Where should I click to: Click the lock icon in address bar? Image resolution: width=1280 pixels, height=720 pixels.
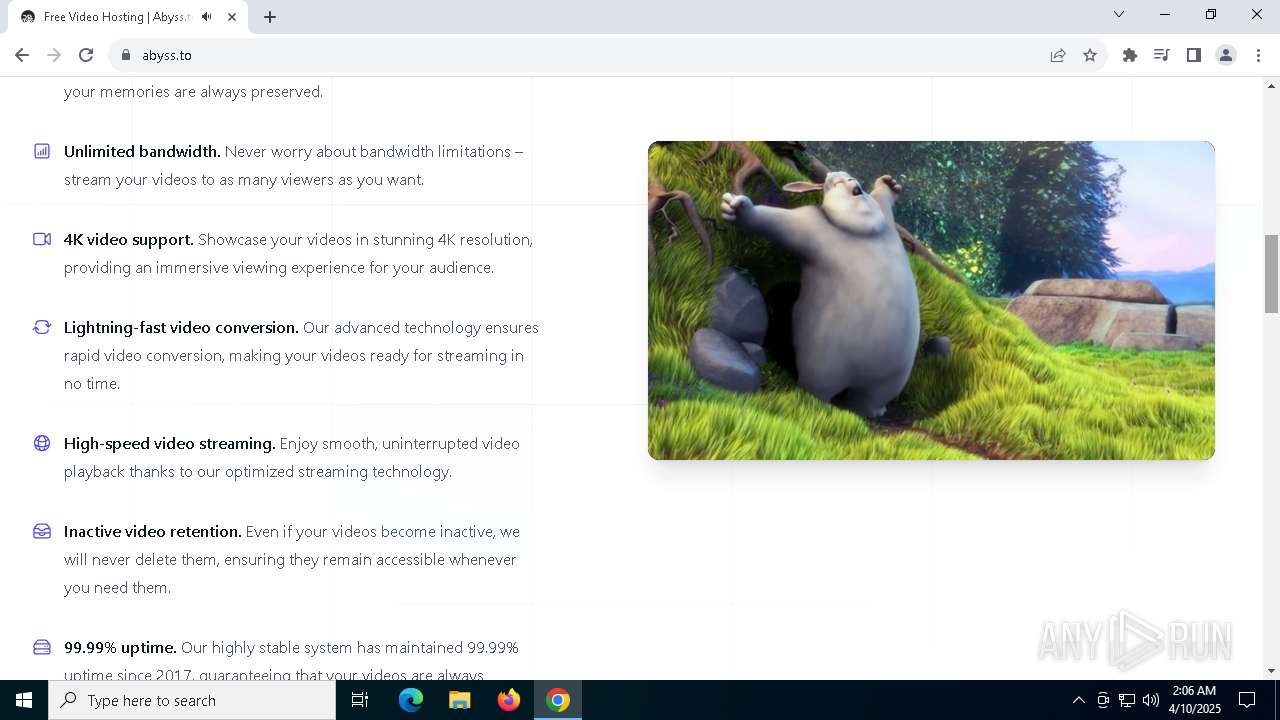126,55
